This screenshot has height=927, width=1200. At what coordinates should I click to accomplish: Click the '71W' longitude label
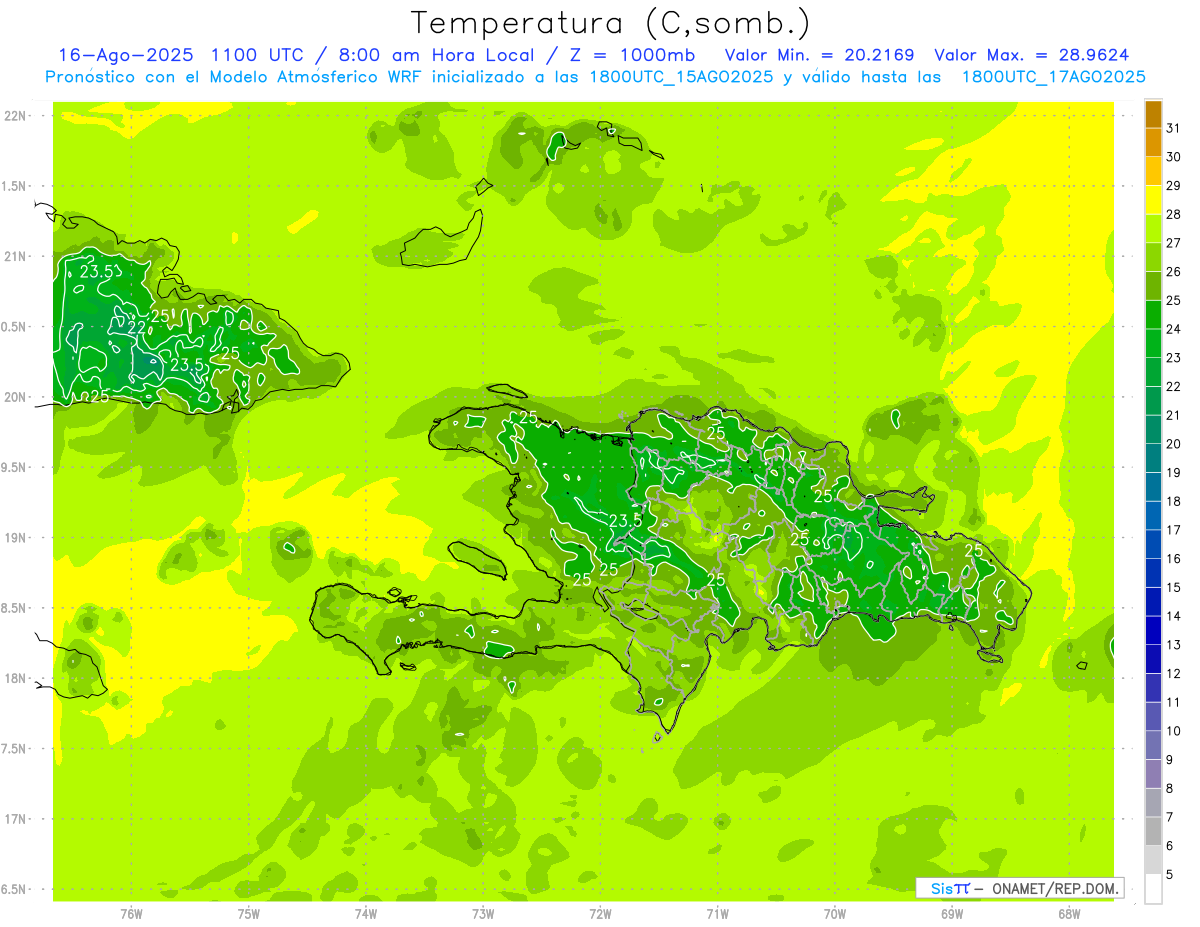(717, 914)
